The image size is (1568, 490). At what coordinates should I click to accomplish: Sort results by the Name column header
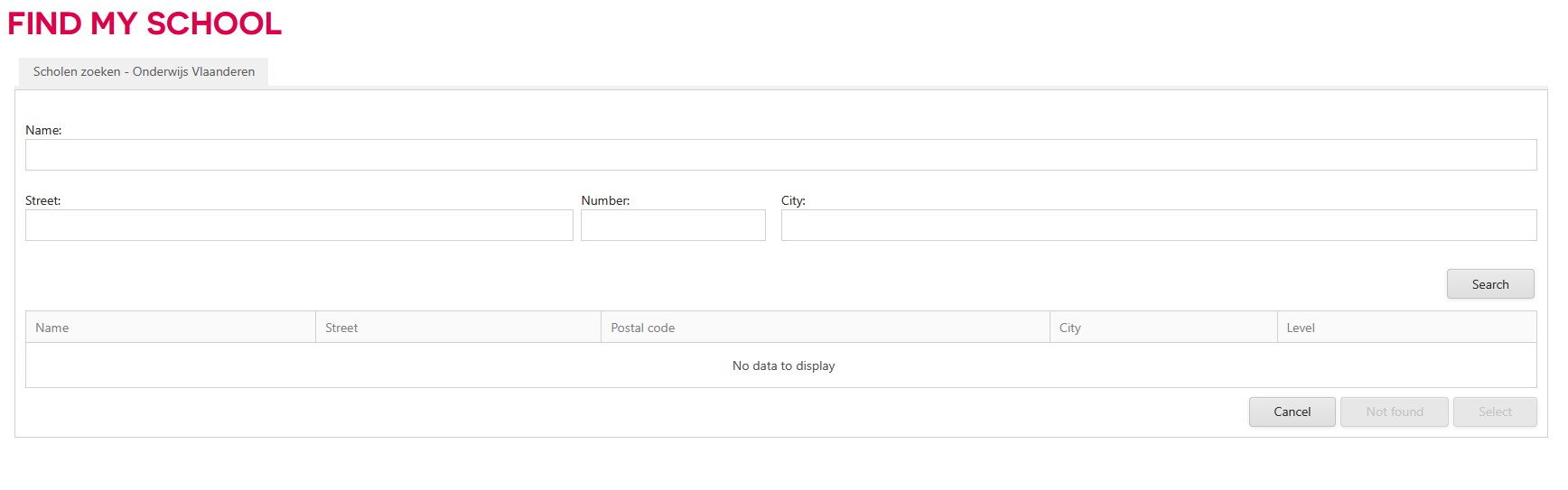tap(52, 328)
